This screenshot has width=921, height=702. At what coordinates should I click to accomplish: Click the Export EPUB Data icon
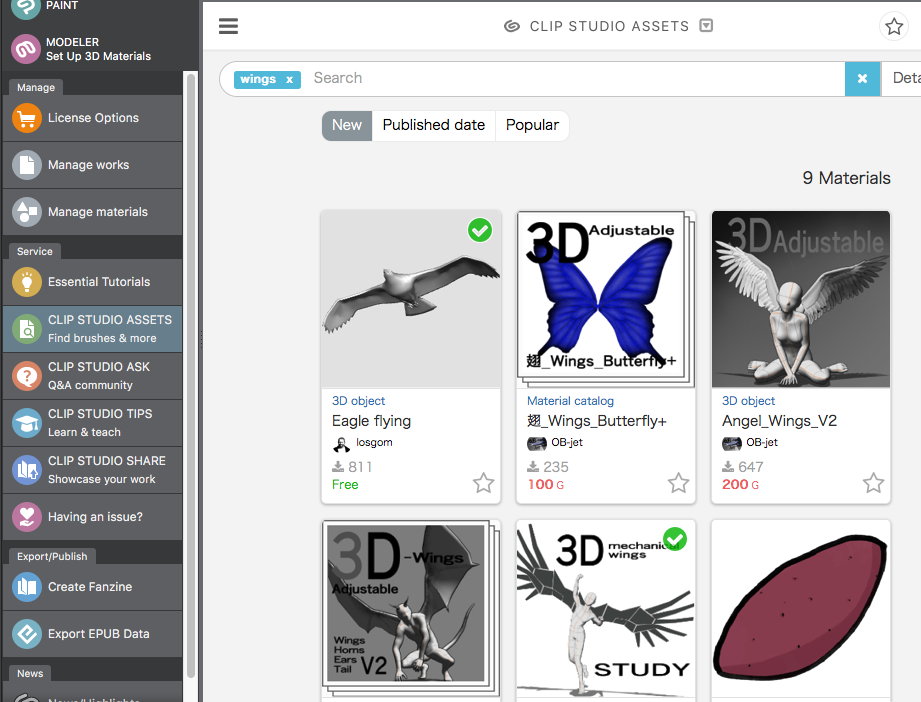coord(26,634)
